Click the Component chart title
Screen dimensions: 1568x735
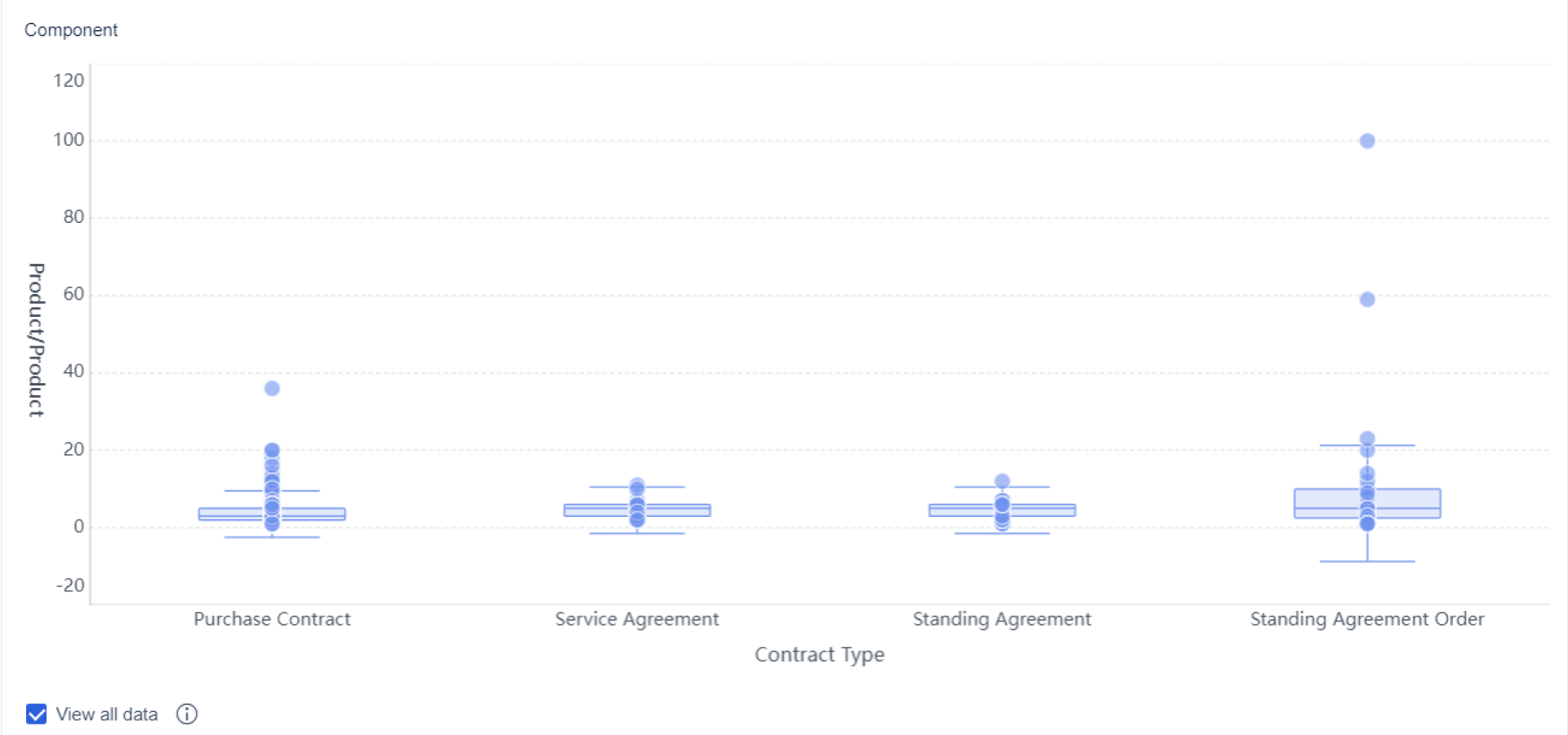tap(71, 30)
